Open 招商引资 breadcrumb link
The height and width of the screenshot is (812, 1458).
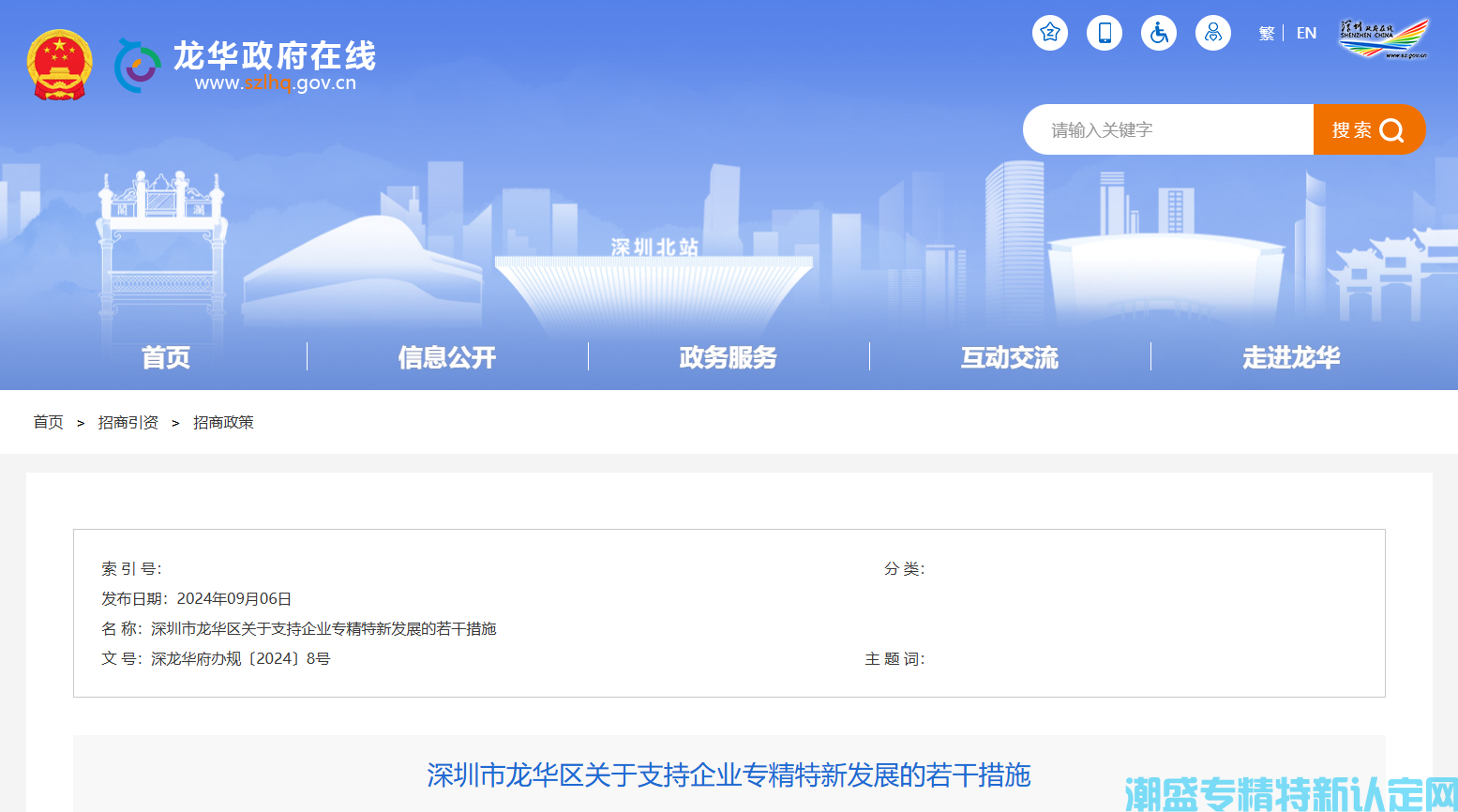coord(128,422)
